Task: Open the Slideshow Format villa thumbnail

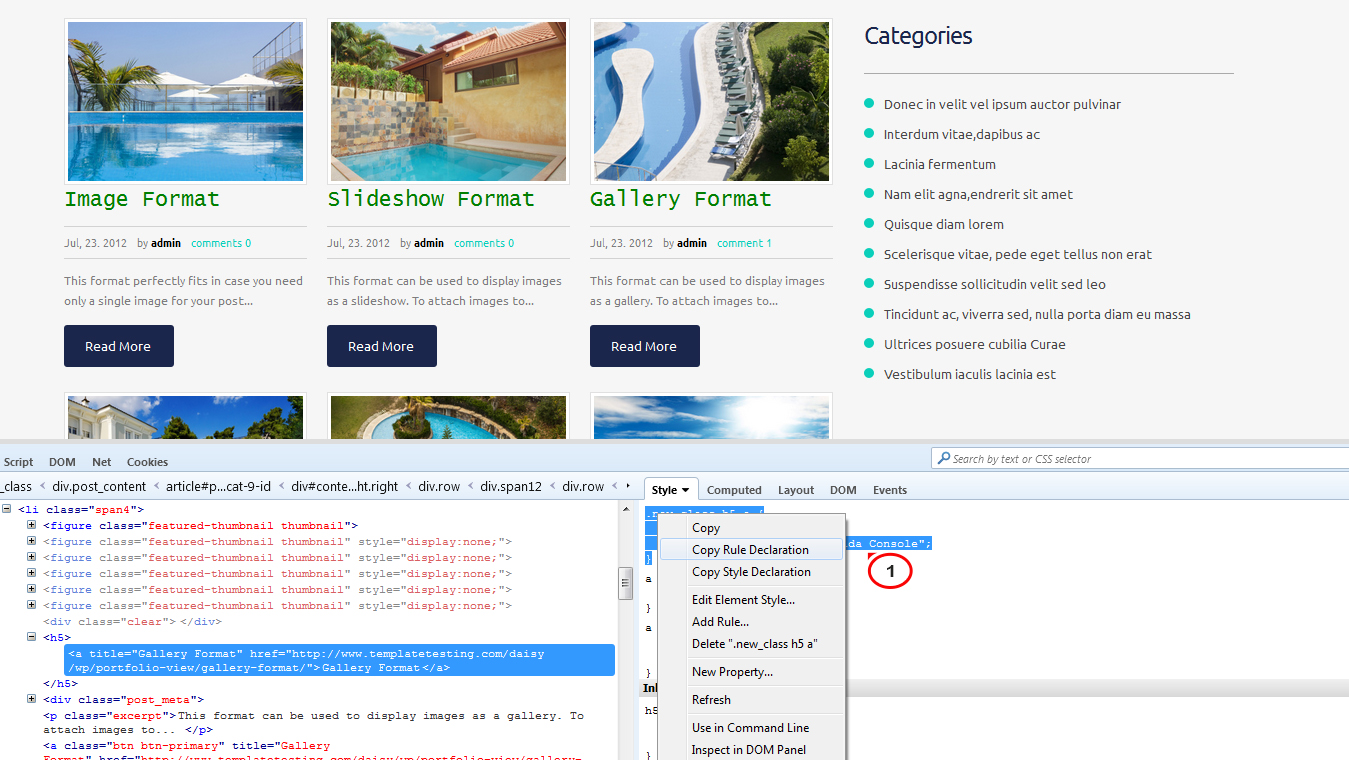Action: point(448,101)
